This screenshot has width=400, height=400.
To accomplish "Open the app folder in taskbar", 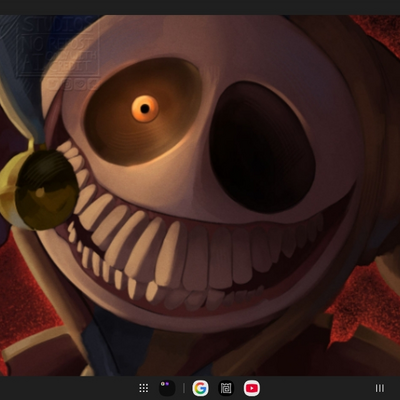I will [167, 388].
